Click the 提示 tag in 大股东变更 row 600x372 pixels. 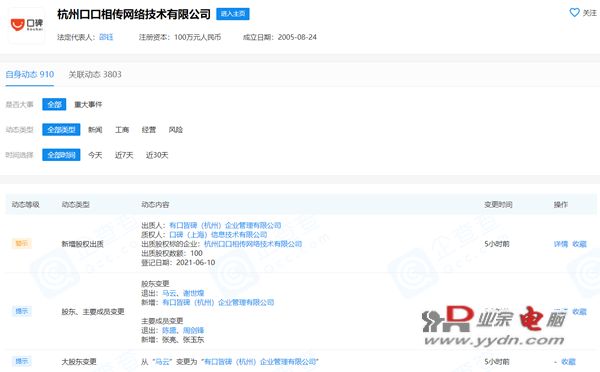tap(22, 361)
